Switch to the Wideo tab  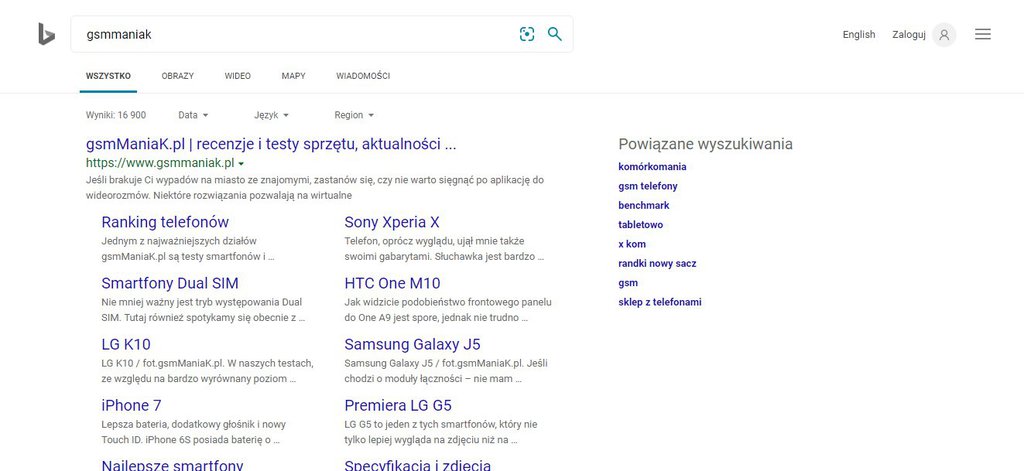coord(238,76)
